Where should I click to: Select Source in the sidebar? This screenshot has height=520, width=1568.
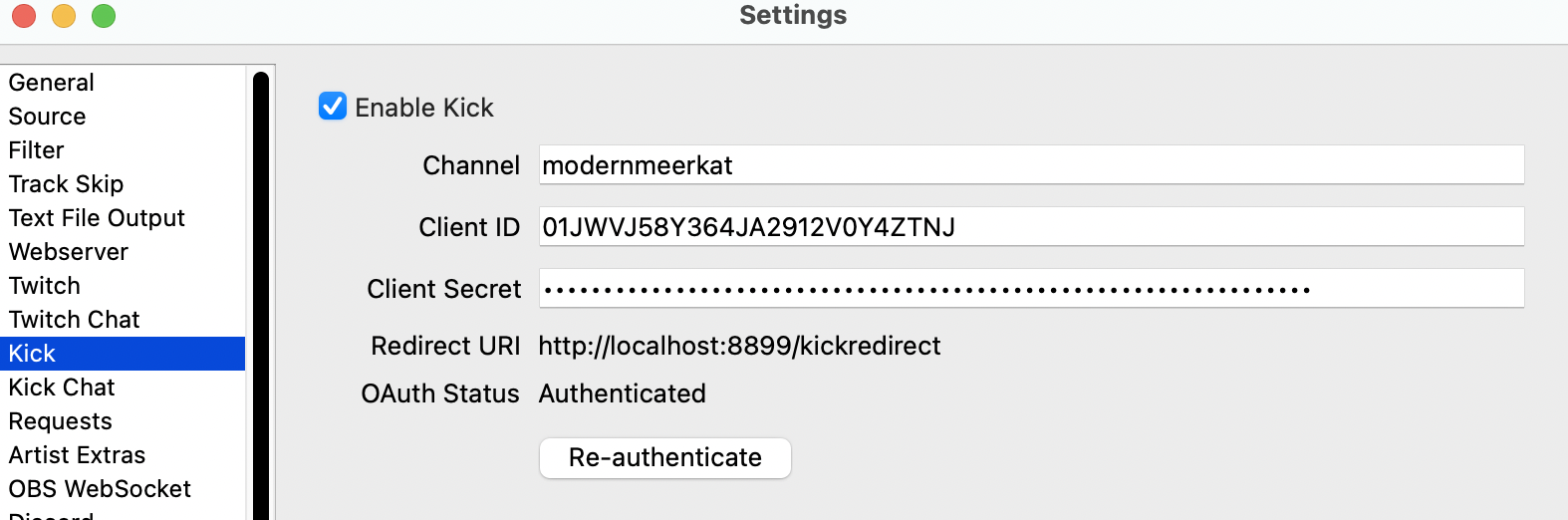[48, 117]
